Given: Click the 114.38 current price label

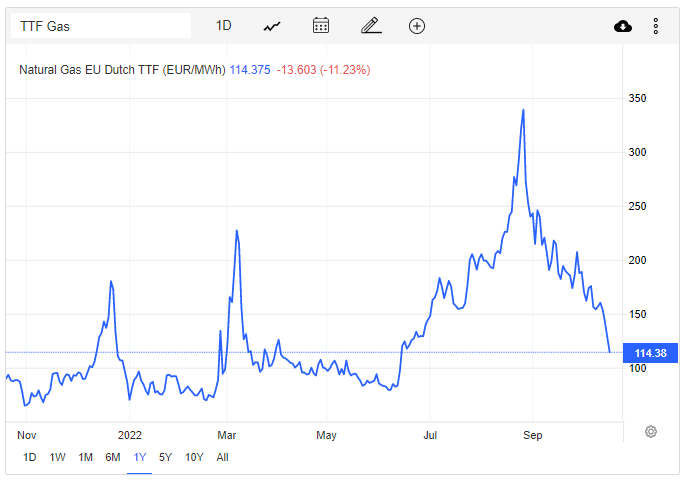Looking at the screenshot, I should pos(650,353).
